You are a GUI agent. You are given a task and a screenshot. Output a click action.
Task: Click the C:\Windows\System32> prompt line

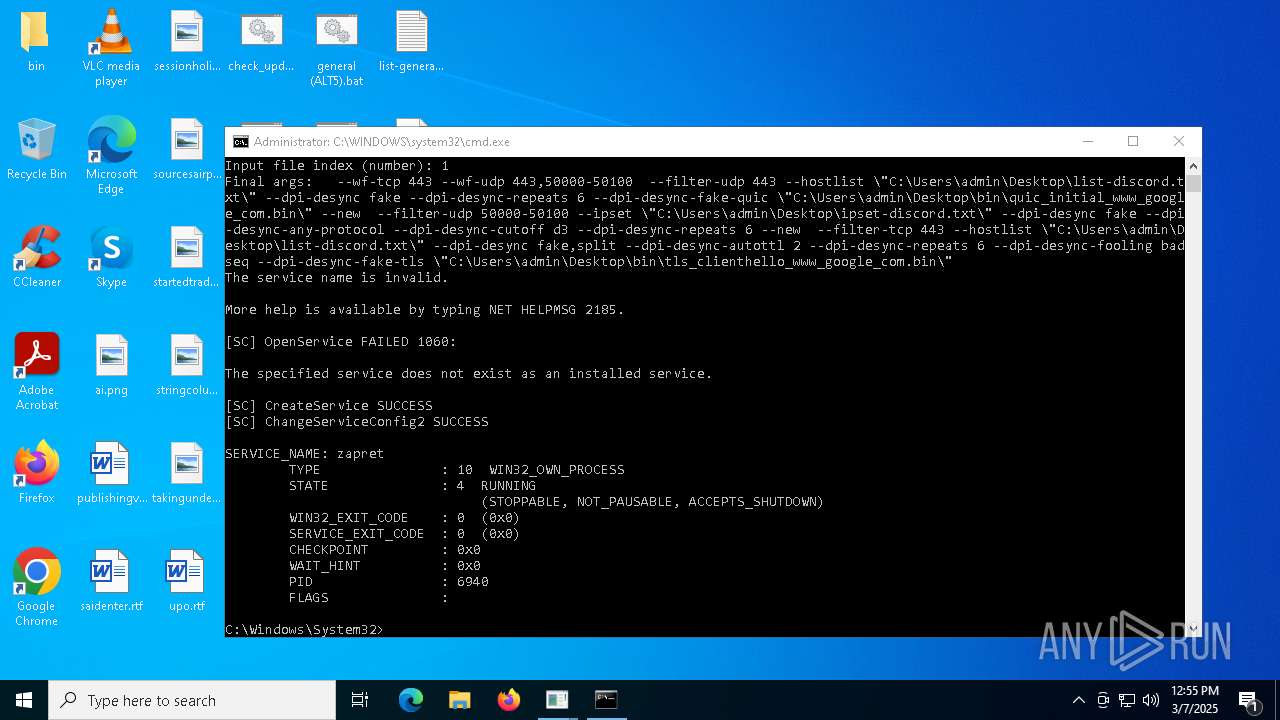tap(304, 630)
